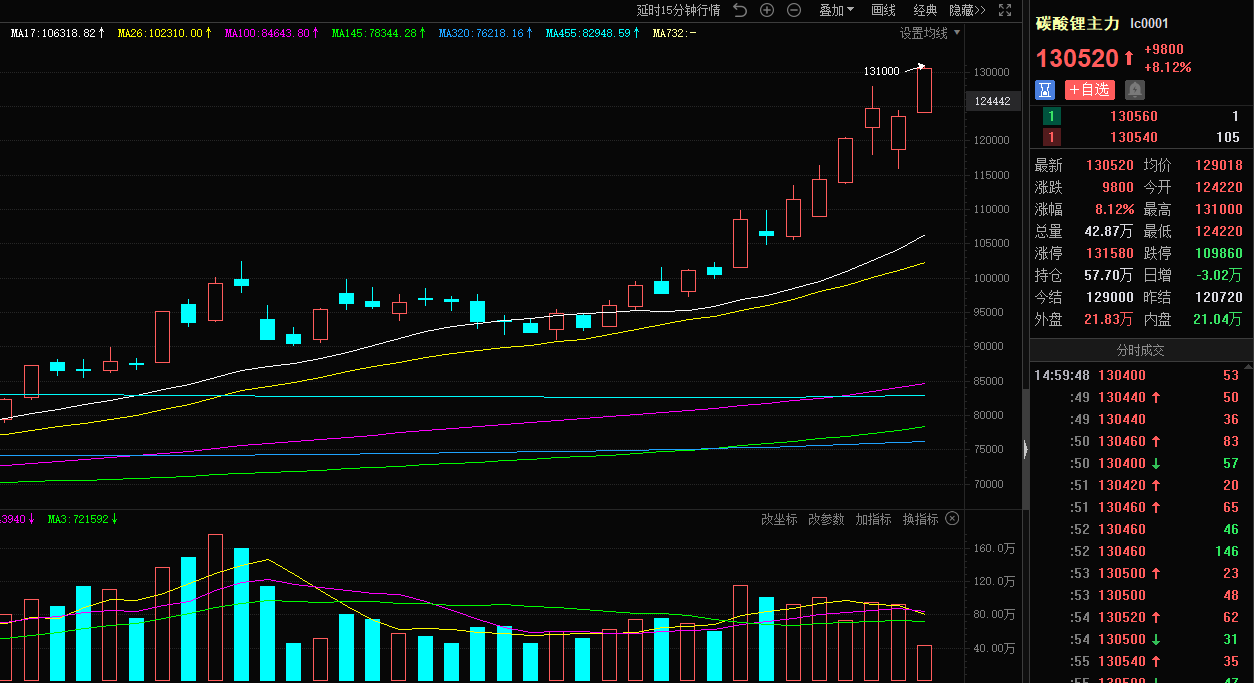Click the 分时成交 tick trades header
The height and width of the screenshot is (683, 1254).
pyautogui.click(x=1140, y=351)
